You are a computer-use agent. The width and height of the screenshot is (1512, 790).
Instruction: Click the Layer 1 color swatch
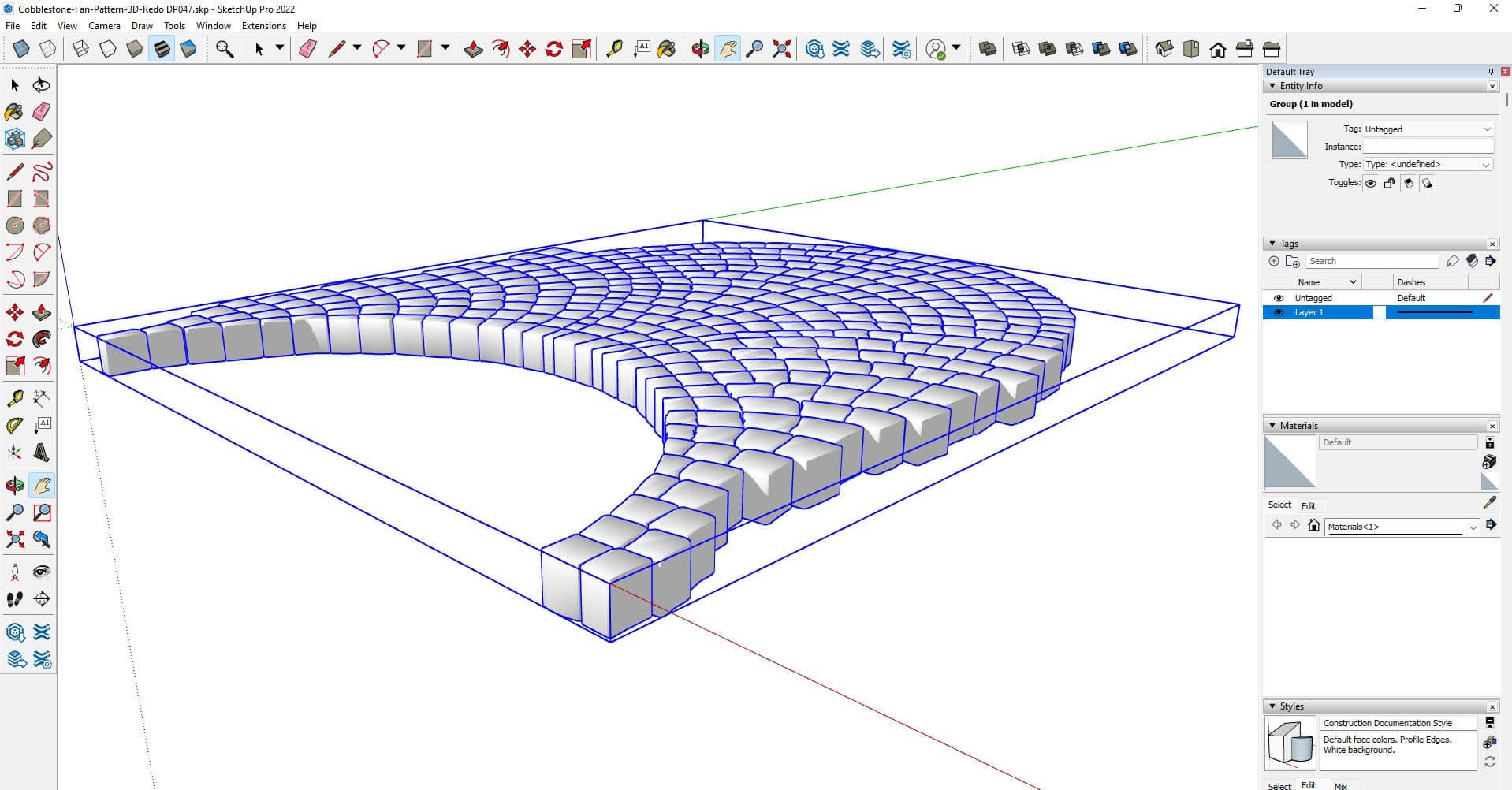tap(1379, 312)
